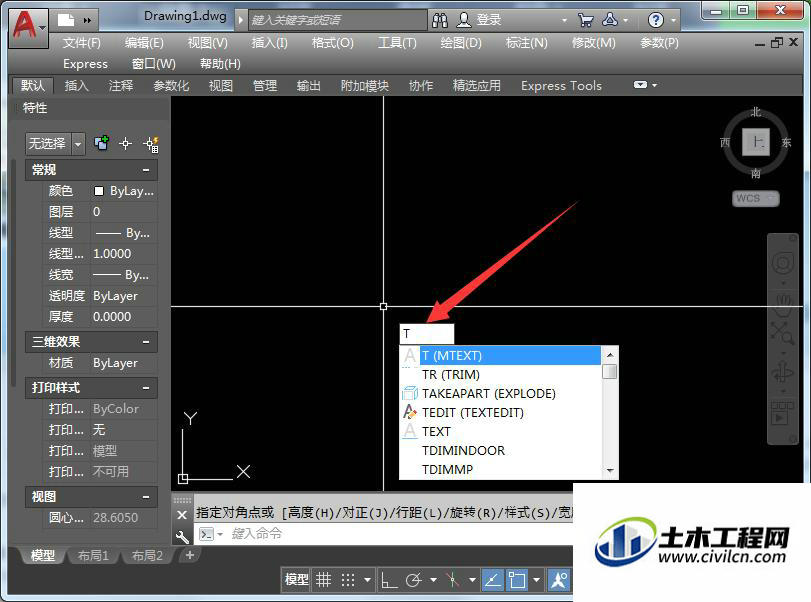This screenshot has width=811, height=602.
Task: Click the Select Objects crosshair icon in Properties
Action: pos(125,143)
